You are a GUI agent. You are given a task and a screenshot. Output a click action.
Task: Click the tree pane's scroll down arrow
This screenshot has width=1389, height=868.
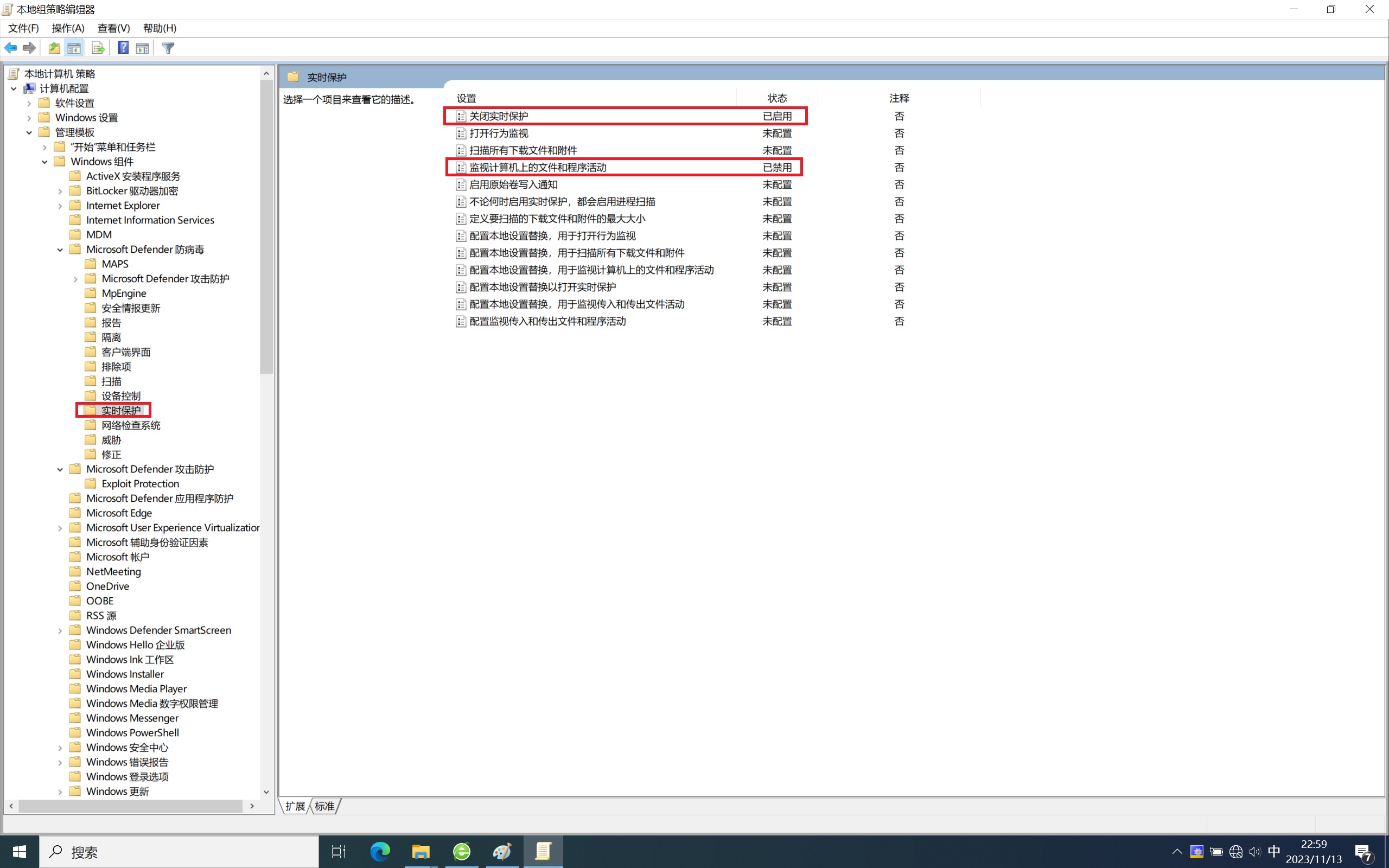coord(266,792)
